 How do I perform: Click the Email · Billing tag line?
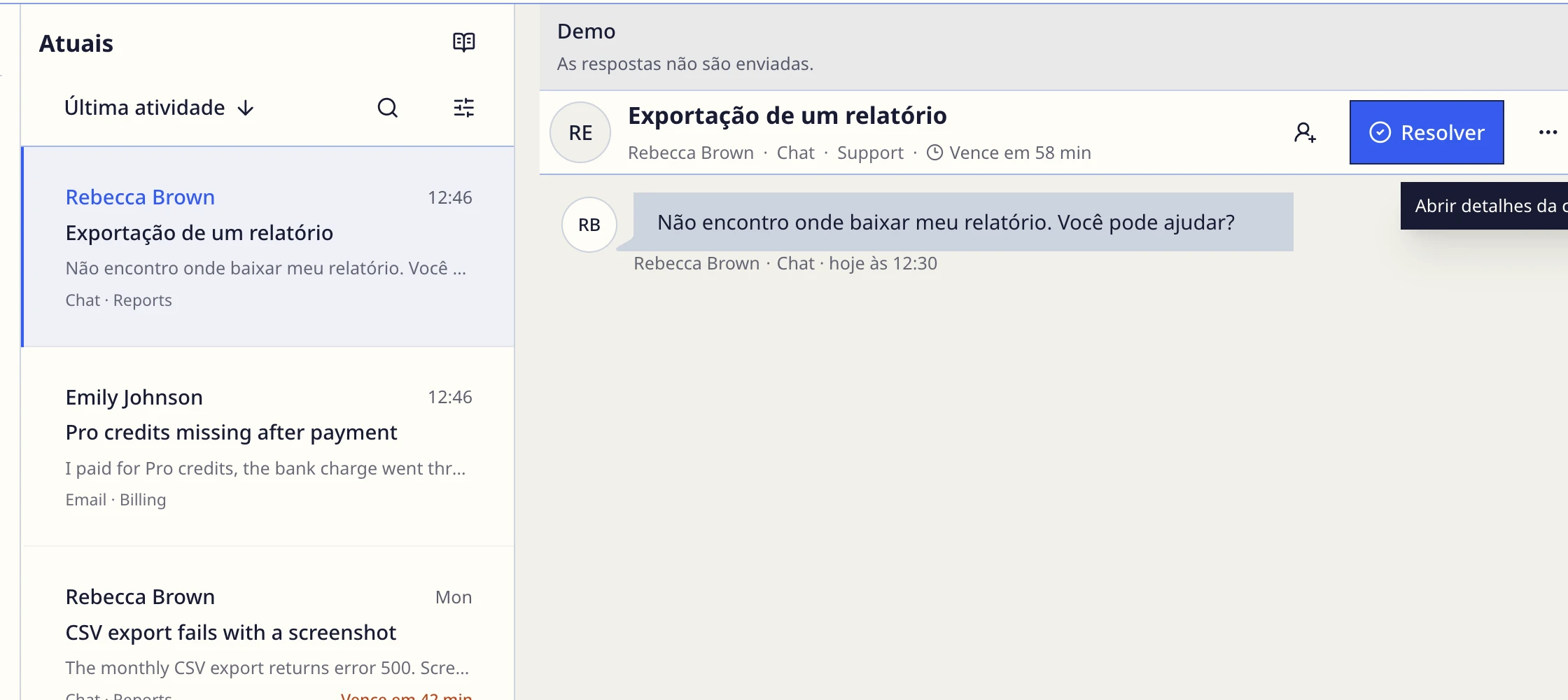(x=115, y=500)
